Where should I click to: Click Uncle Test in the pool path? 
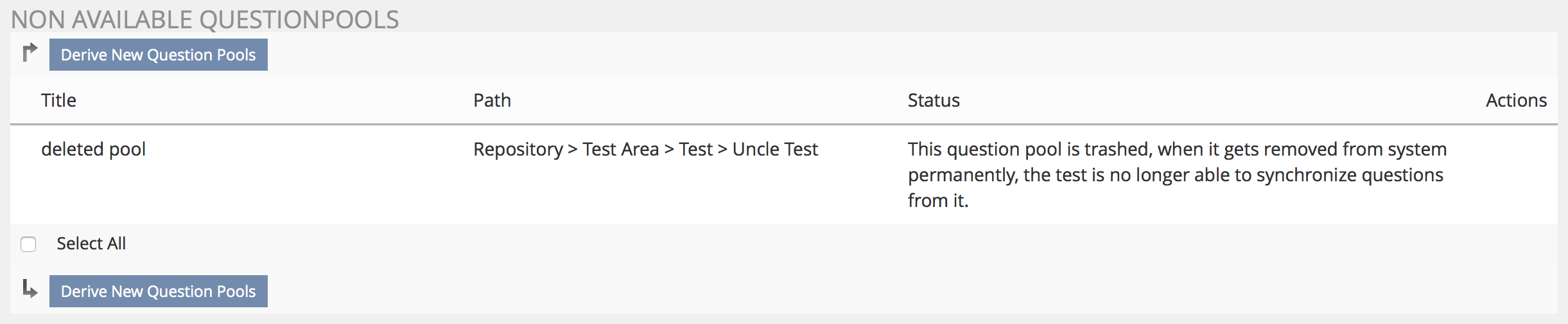775,149
